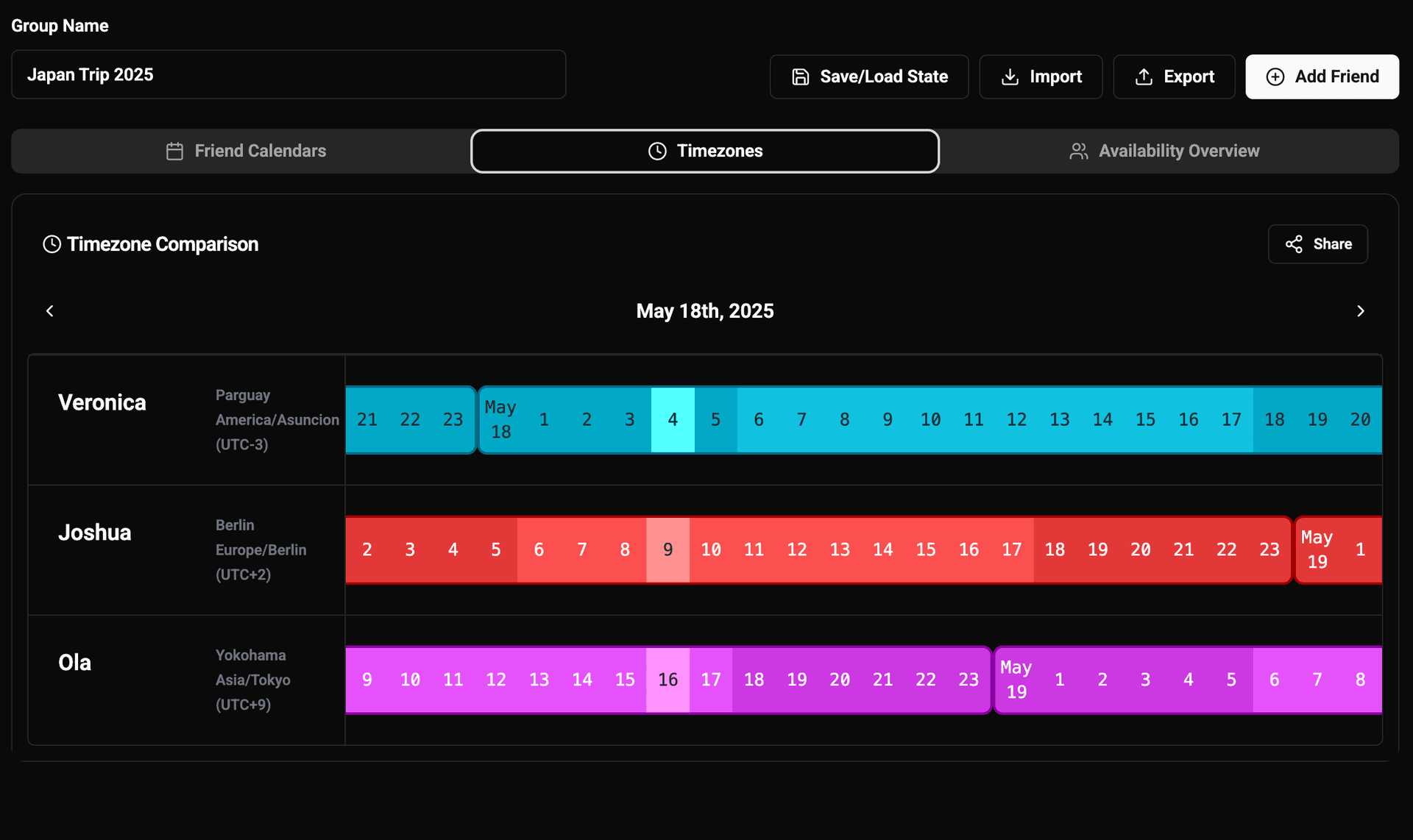The image size is (1413, 840).
Task: Click Ola's May 19 day marker
Action: pos(1016,680)
